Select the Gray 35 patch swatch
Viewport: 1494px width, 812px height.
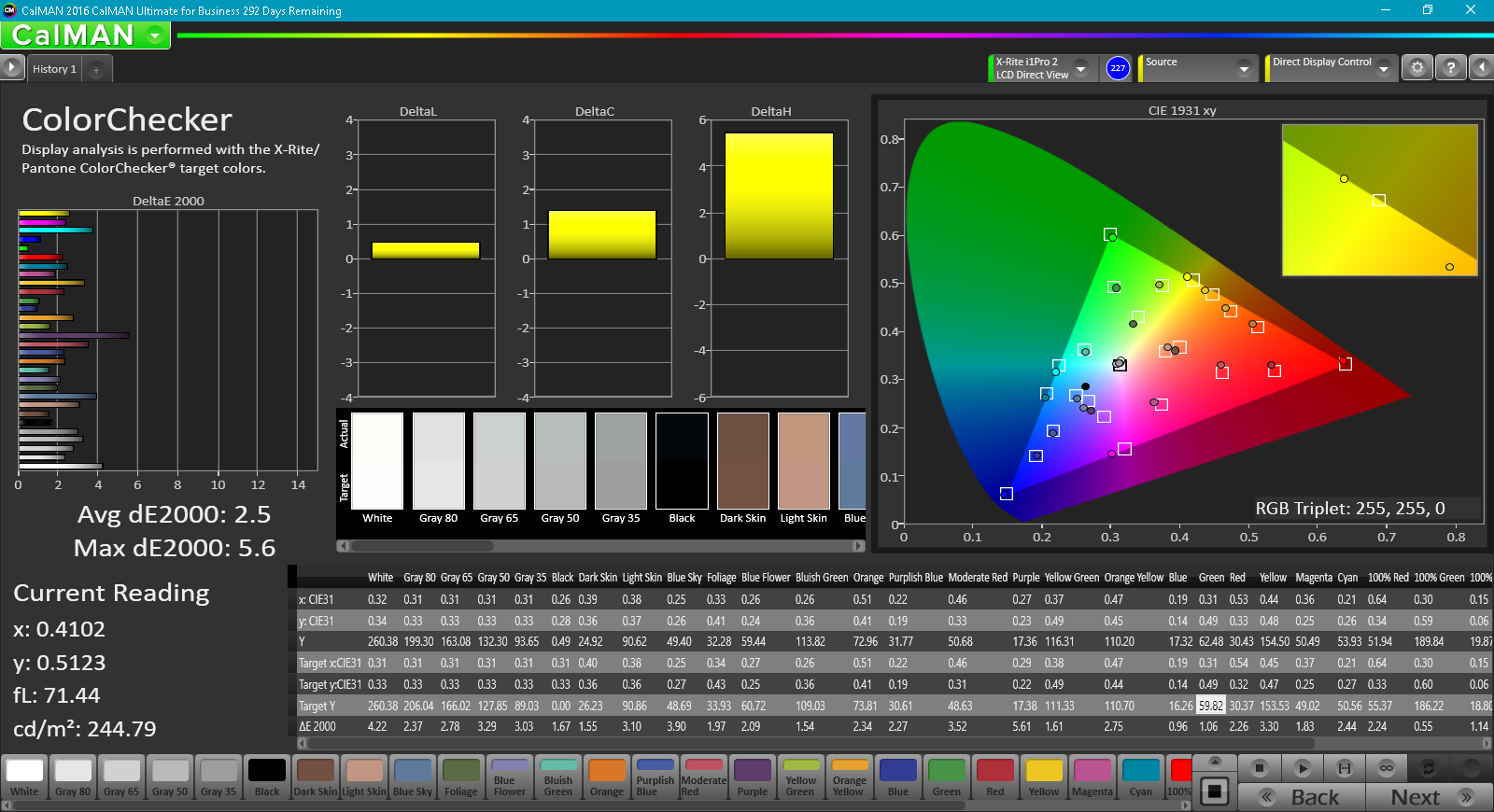tap(218, 777)
